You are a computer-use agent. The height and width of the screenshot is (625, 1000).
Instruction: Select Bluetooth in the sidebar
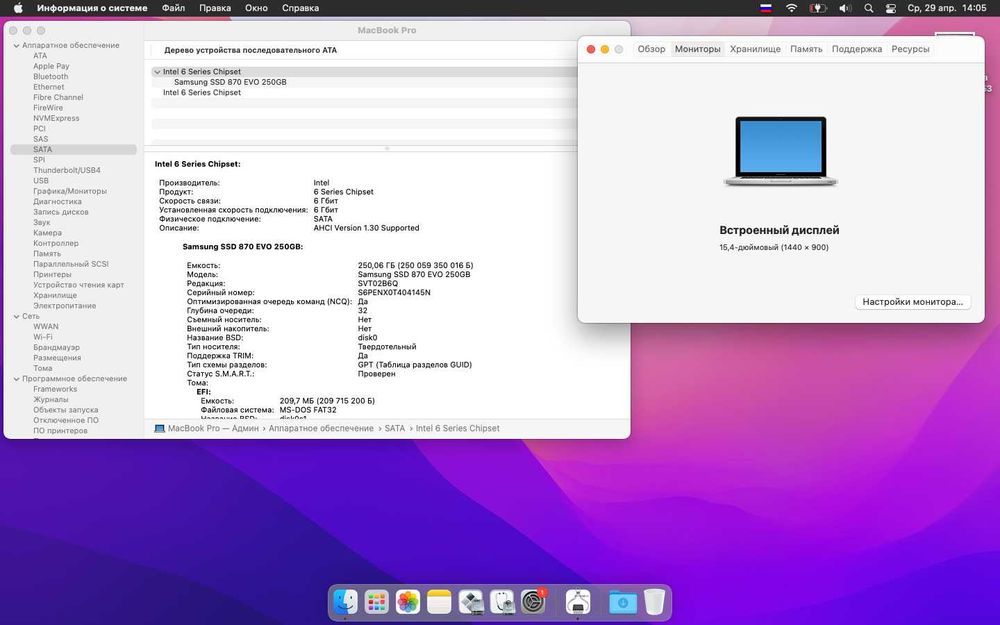[50, 77]
